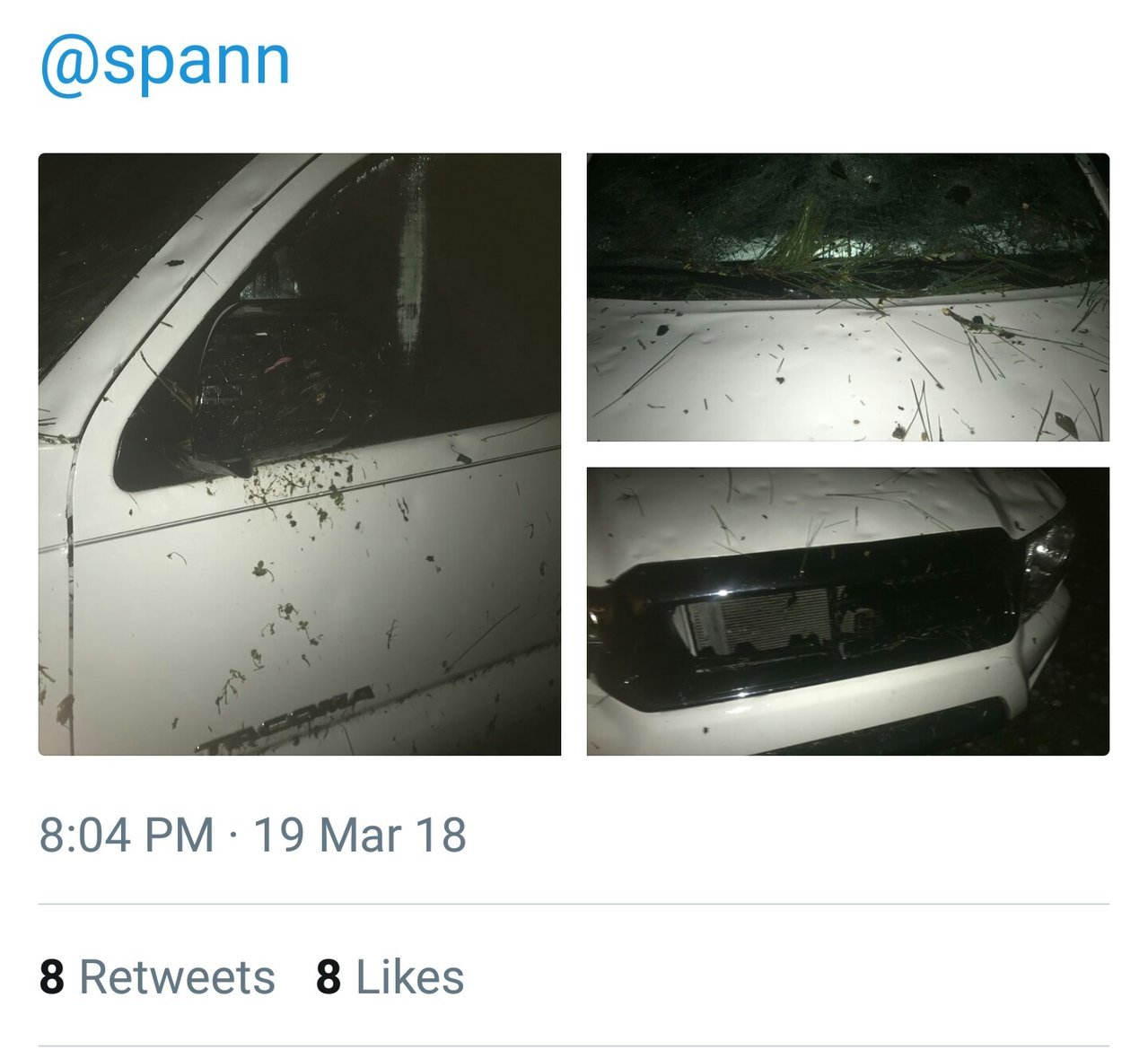Open the top-right photo of the shattered windshield
Image resolution: width=1148 pixels, height=1050 pixels.
(848, 297)
